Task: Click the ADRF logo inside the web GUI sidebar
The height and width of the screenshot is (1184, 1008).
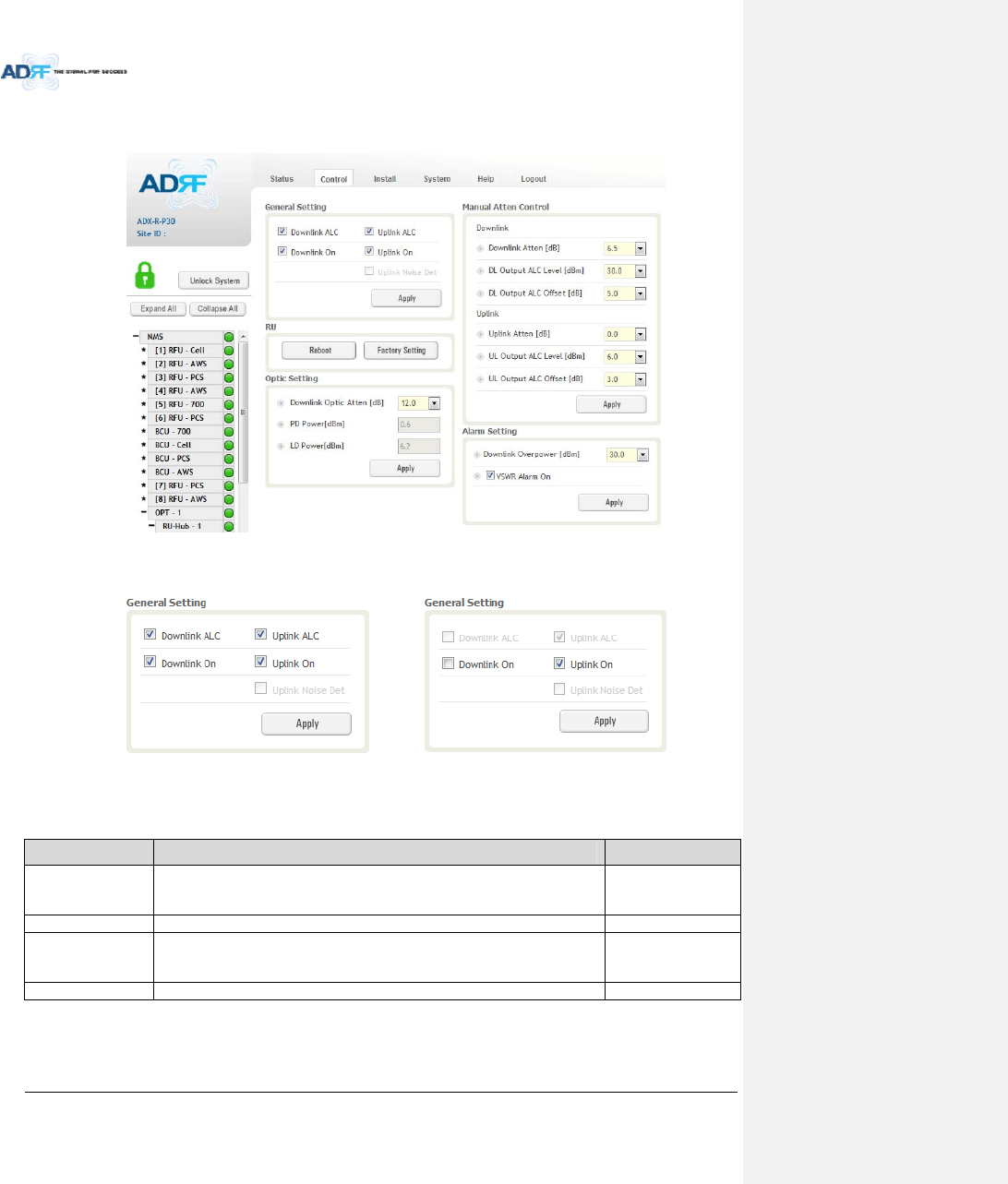Action: tap(177, 183)
